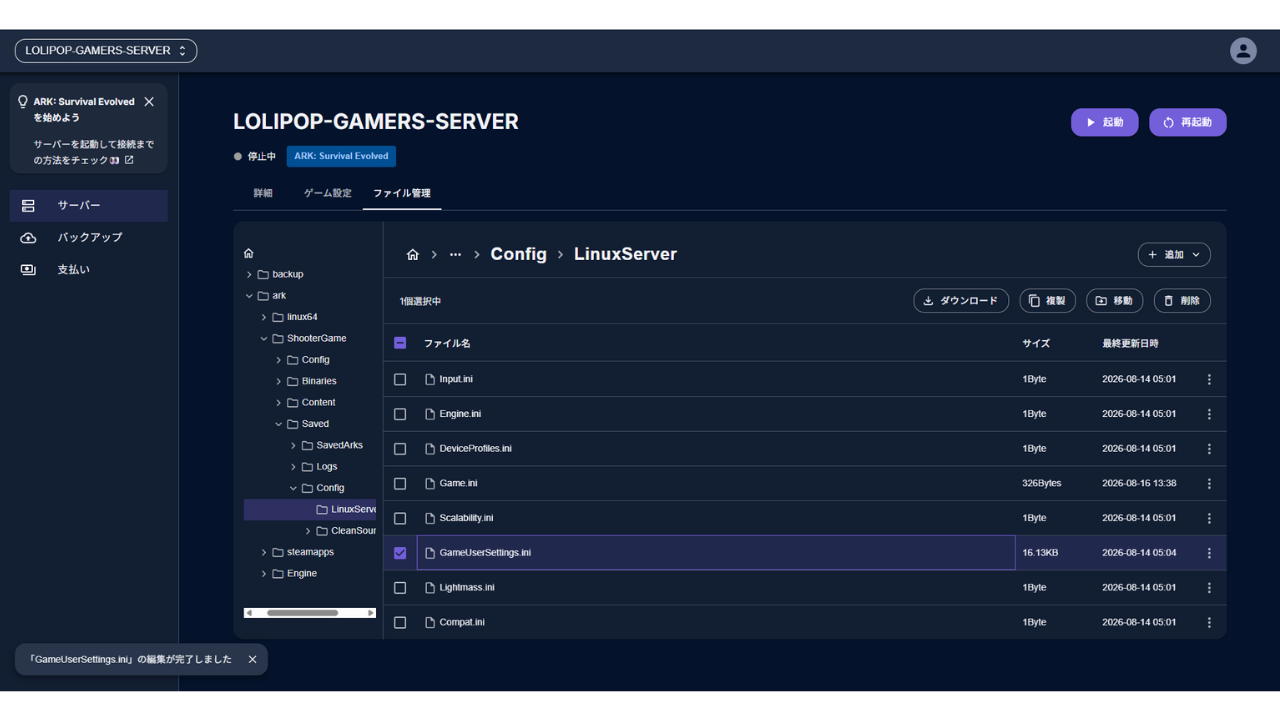Image resolution: width=1280 pixels, height=720 pixels.
Task: Click the 削除 (Delete) button
Action: point(1182,301)
